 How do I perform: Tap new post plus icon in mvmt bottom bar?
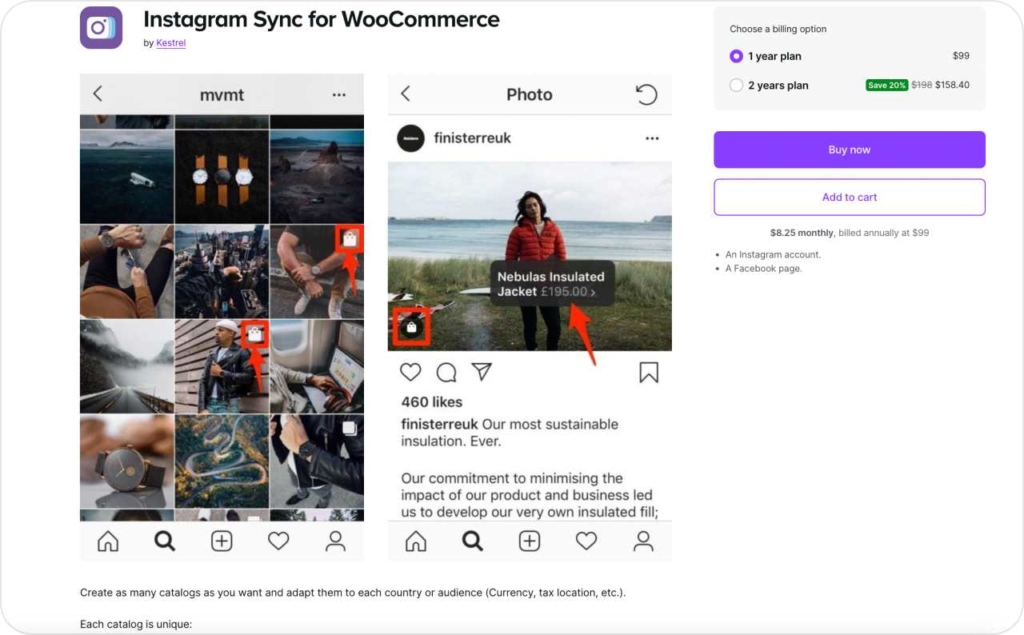[221, 541]
